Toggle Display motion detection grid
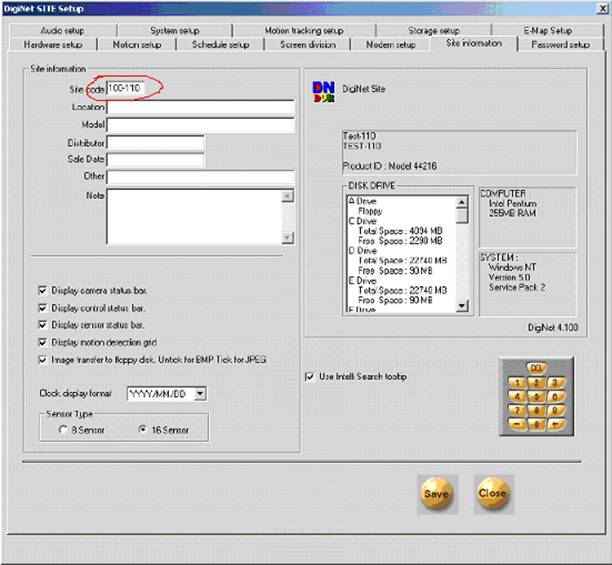Screen dimensions: 612x565 click(x=43, y=342)
